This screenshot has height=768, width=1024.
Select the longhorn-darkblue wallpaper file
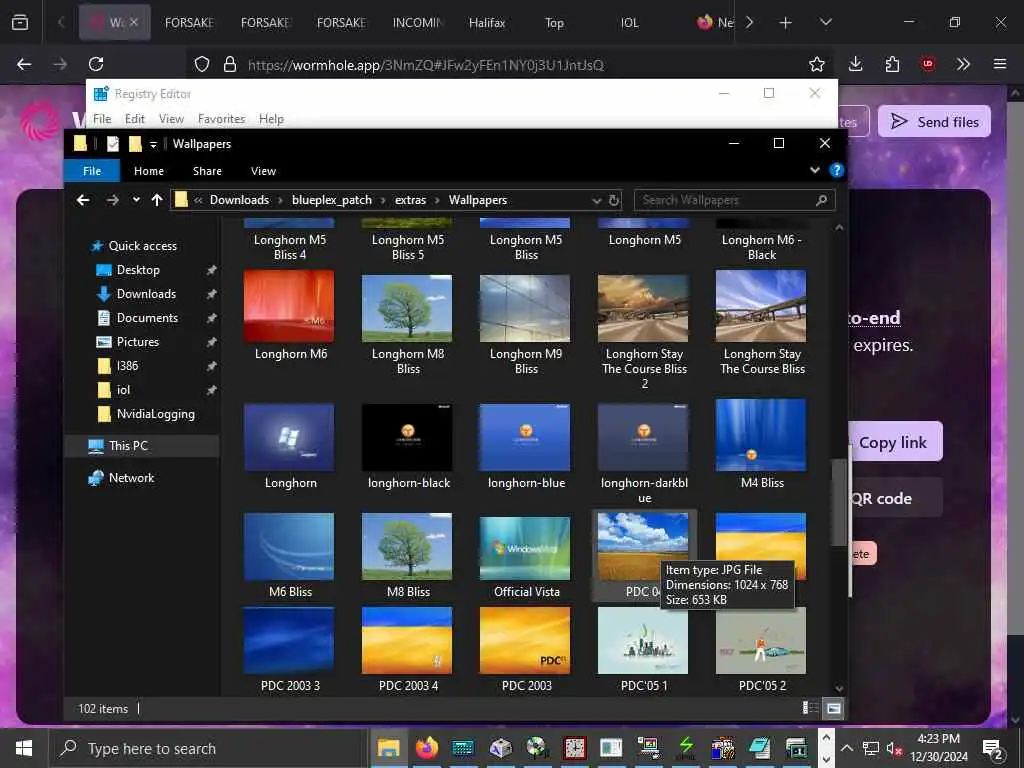point(643,437)
